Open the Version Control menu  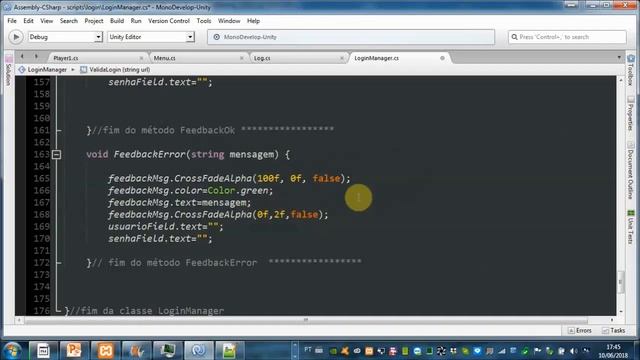169,21
